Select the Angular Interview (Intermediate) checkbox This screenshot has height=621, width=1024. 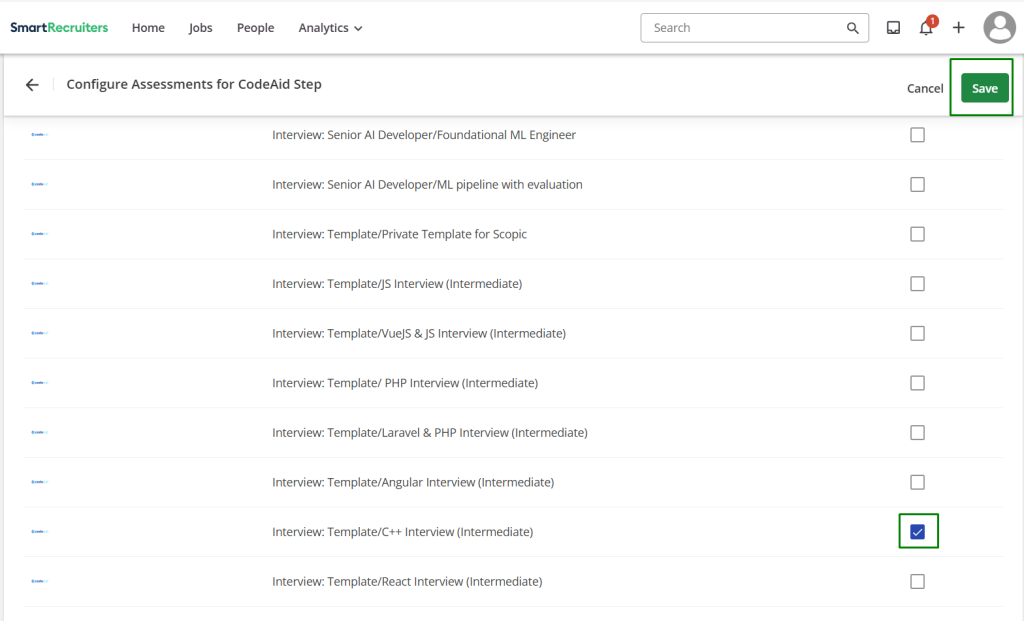pyautogui.click(x=917, y=482)
